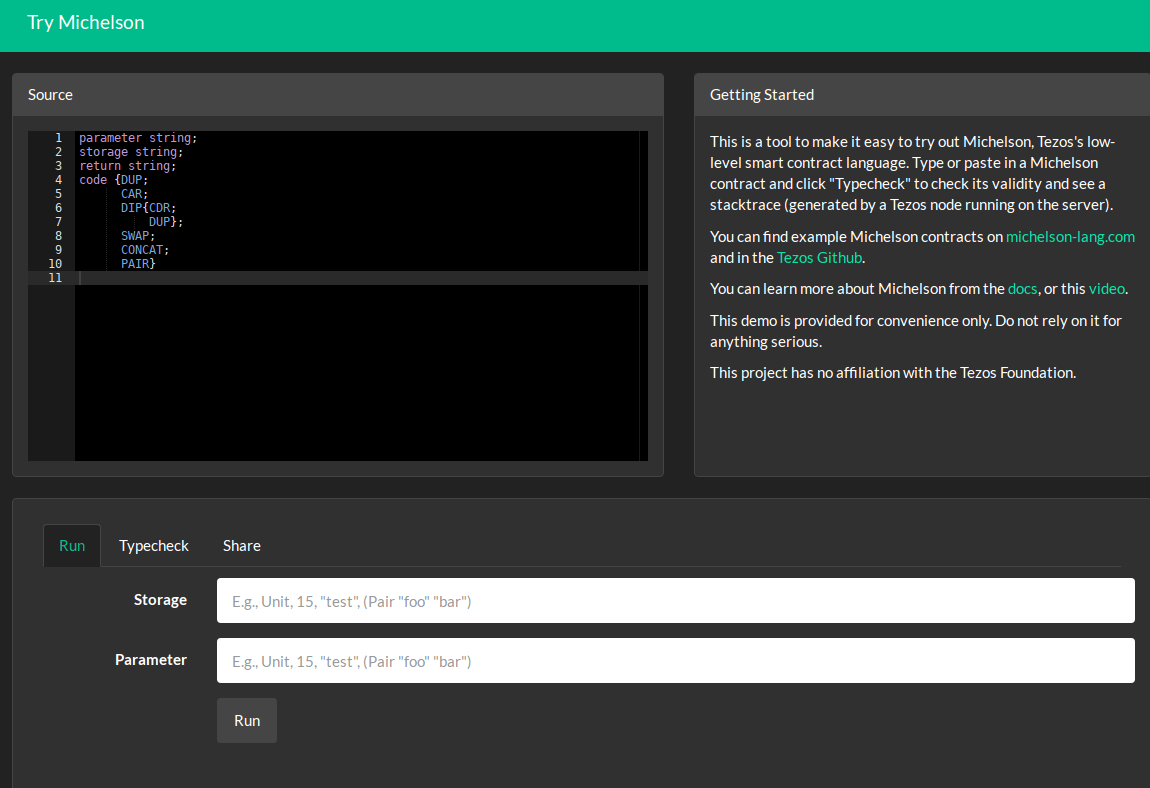The height and width of the screenshot is (788, 1150).
Task: Place cursor on 'storage string;' line
Action: click(131, 152)
